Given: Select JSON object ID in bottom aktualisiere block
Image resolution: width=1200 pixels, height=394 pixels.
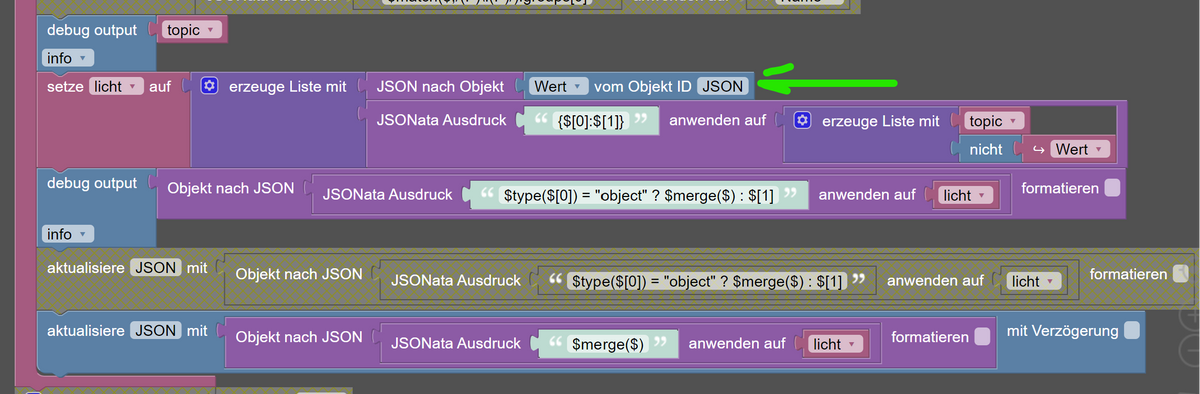Looking at the screenshot, I should point(156,330).
